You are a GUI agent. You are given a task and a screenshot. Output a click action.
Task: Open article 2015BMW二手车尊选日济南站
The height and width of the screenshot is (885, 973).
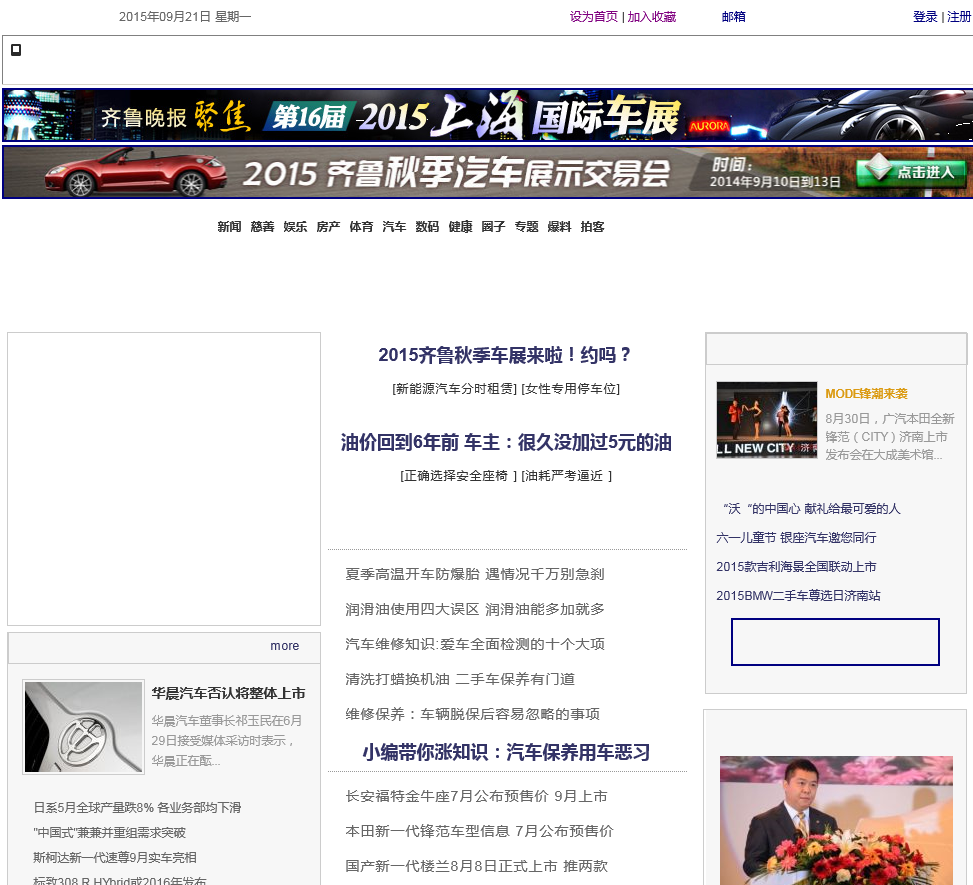(x=798, y=596)
